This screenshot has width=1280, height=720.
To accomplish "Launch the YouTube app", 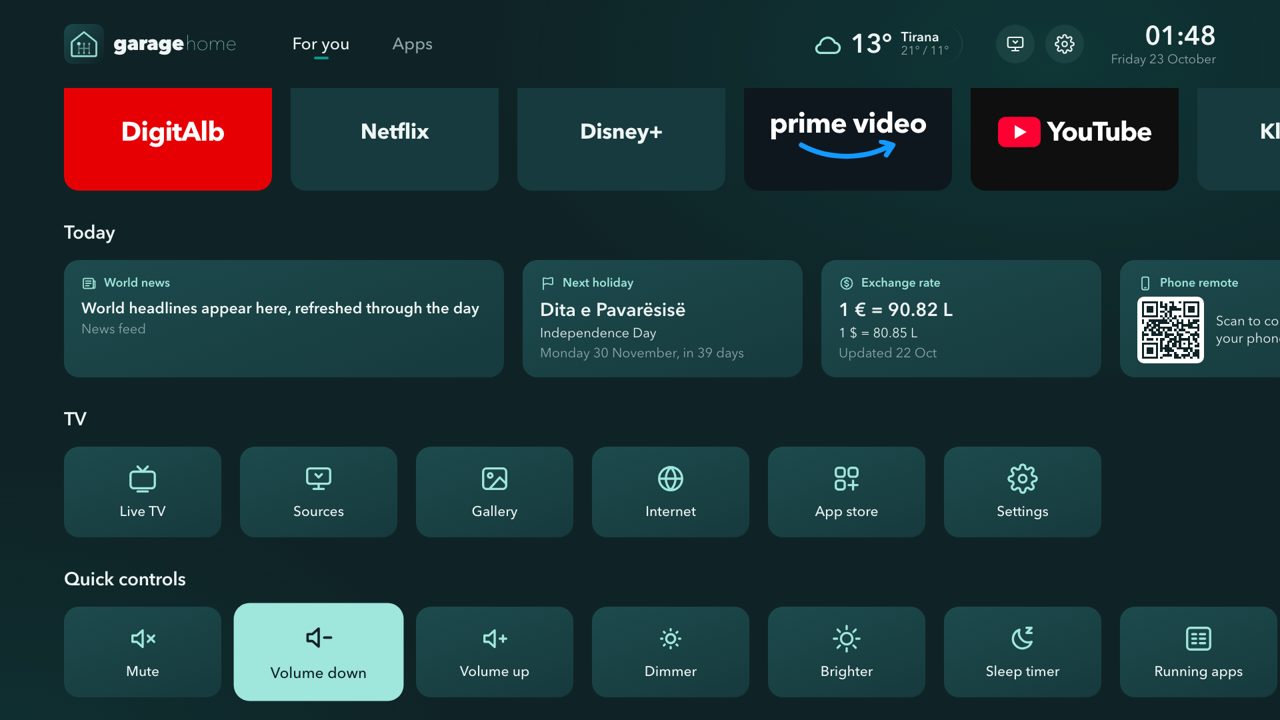I will click(1075, 139).
